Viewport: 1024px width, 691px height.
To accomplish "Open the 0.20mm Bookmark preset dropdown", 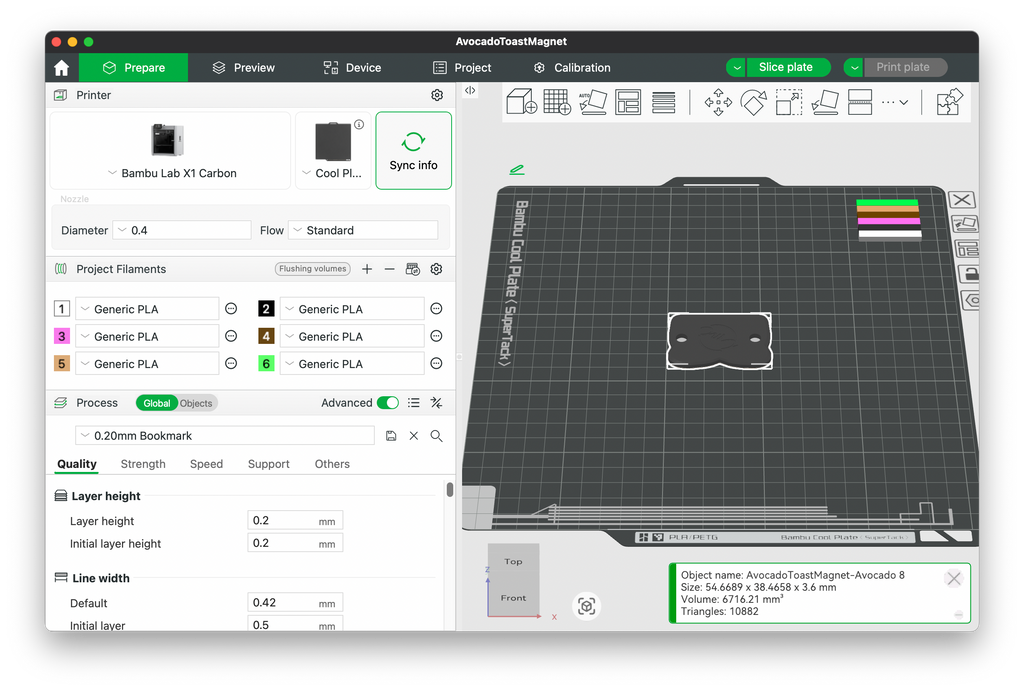I will point(225,436).
